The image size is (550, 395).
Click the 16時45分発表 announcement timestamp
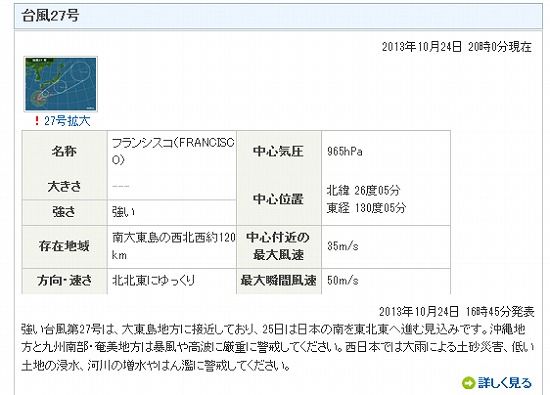point(456,312)
